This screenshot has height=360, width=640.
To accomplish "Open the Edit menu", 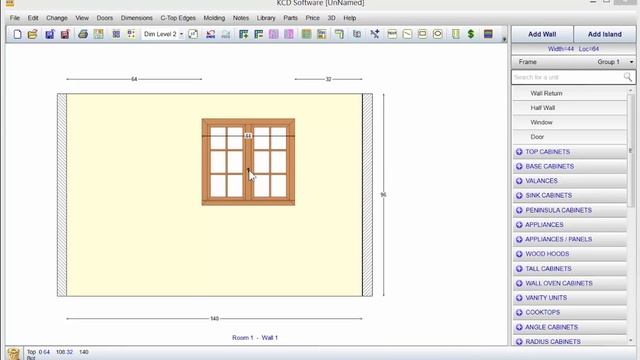I will [33, 18].
